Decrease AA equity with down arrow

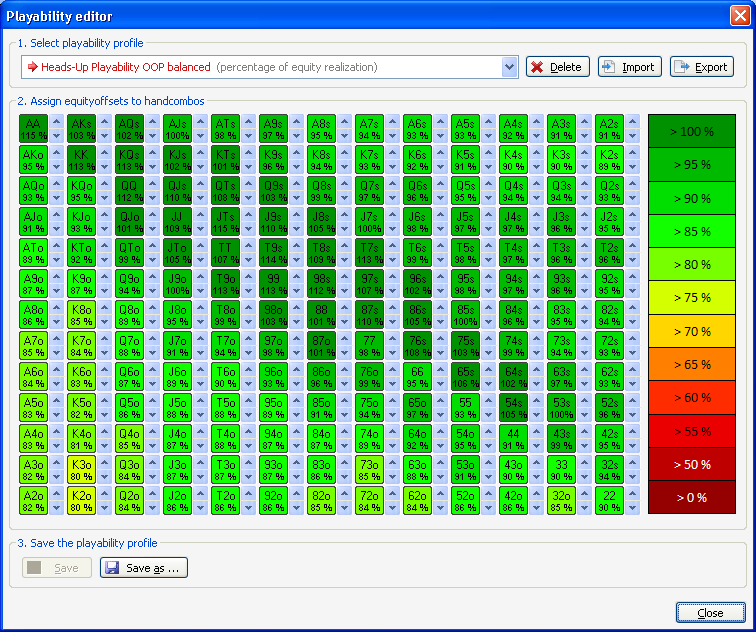(57, 136)
